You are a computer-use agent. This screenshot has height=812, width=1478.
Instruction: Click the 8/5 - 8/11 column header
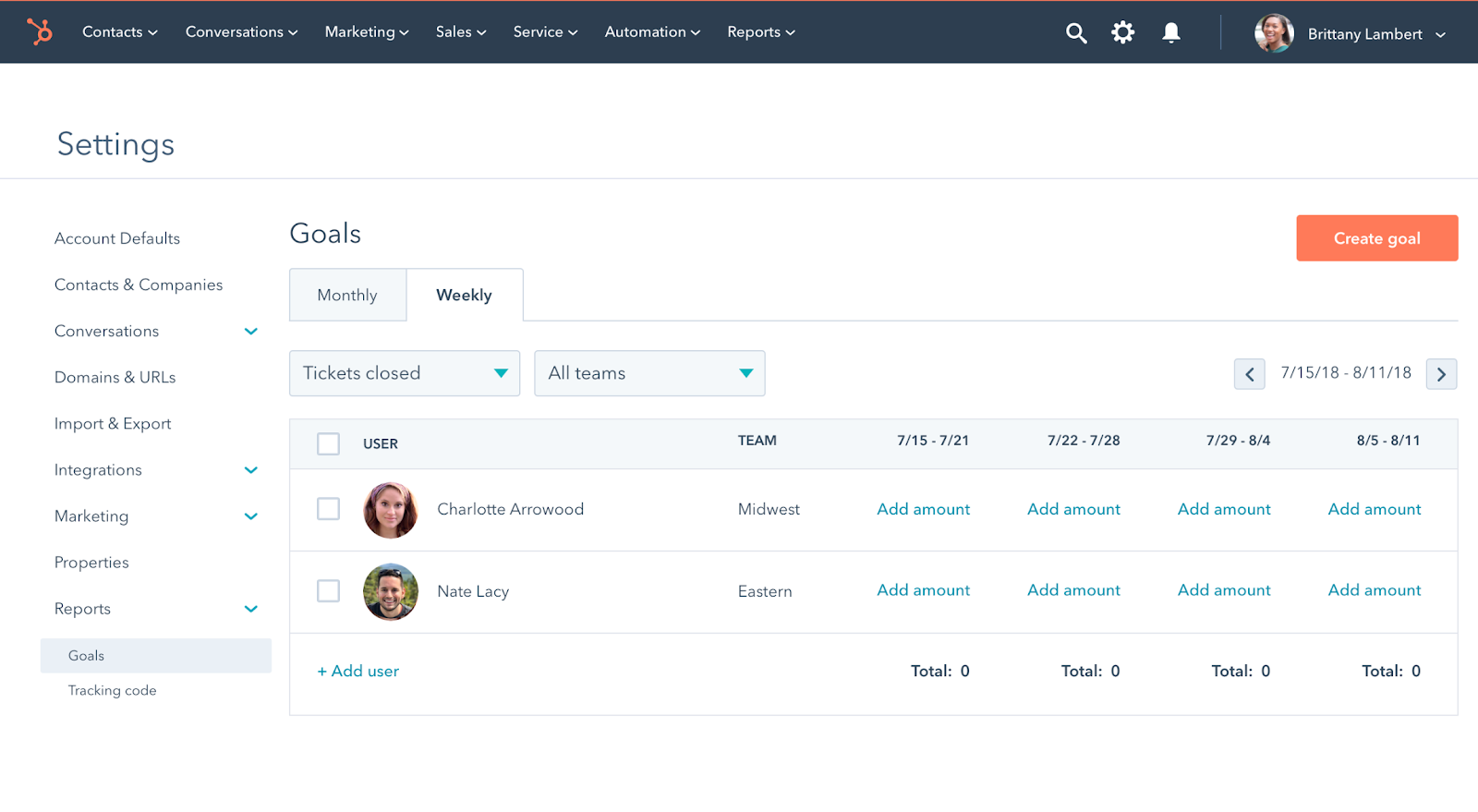(1388, 441)
